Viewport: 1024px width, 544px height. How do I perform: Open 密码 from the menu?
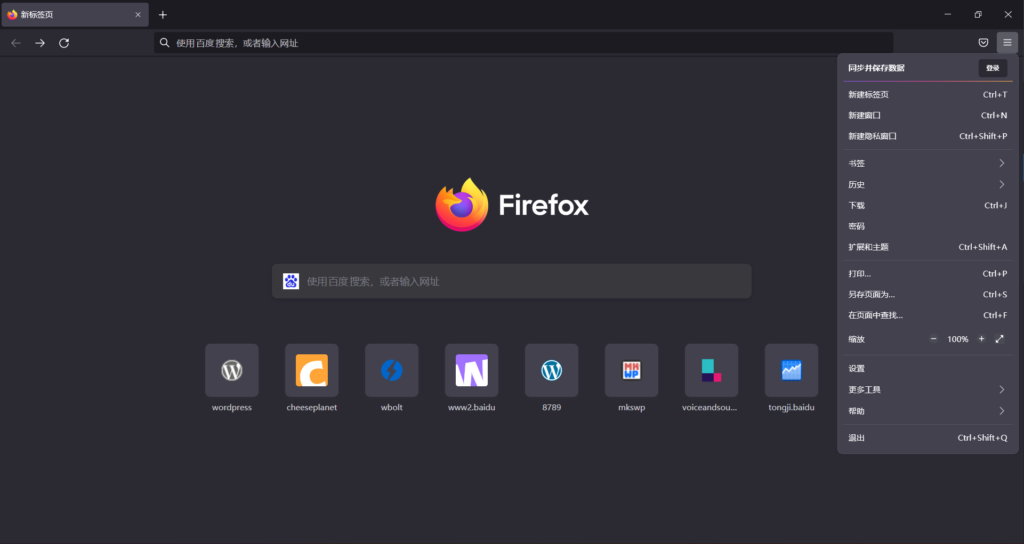(x=927, y=226)
